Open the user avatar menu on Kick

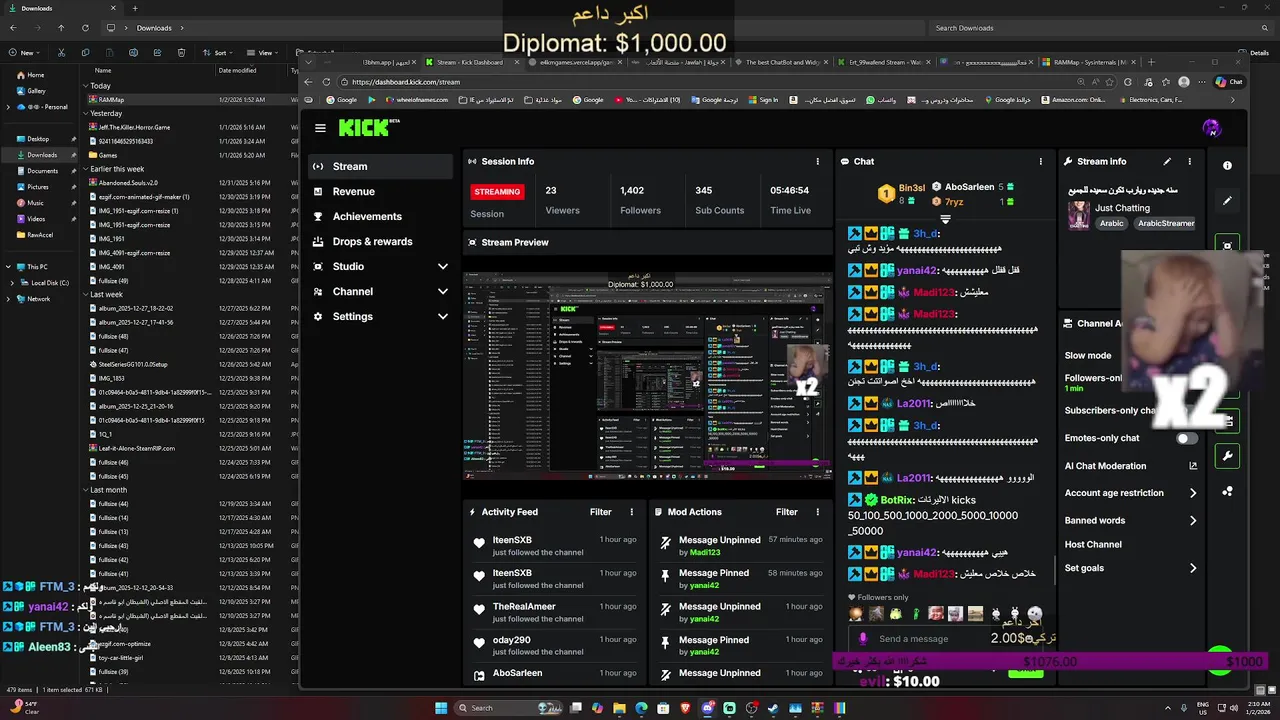tap(1212, 128)
